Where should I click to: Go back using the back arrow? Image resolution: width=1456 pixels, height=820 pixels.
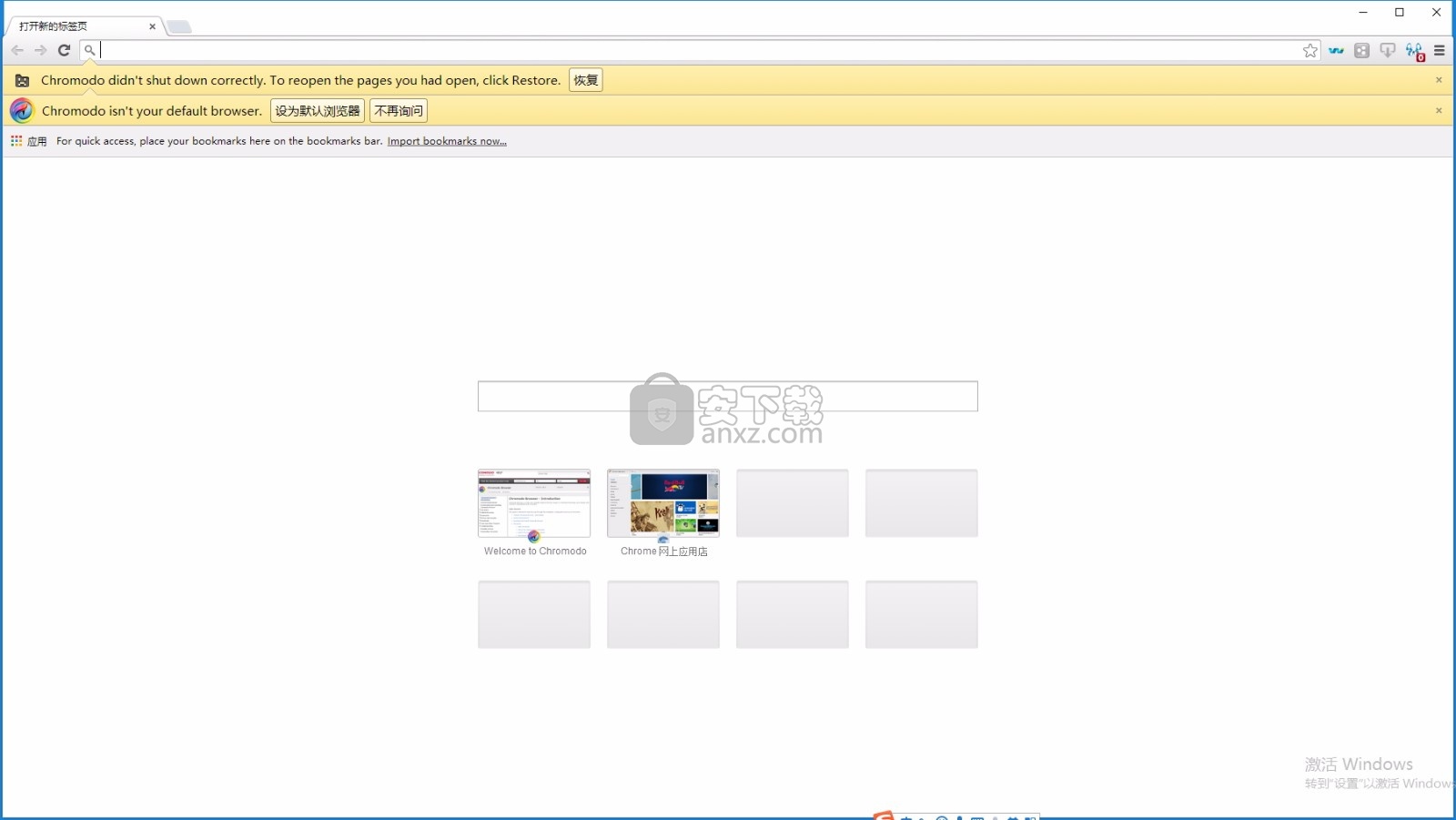(x=17, y=50)
